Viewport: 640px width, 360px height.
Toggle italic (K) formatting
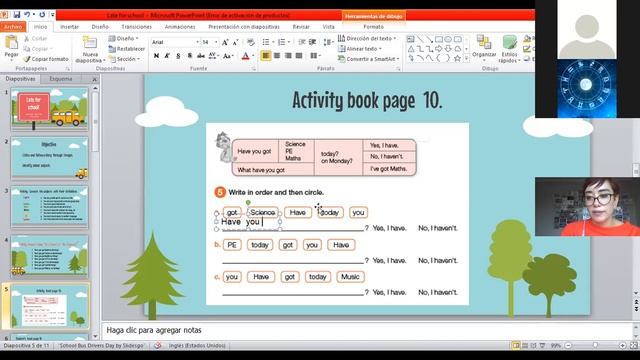tap(167, 56)
